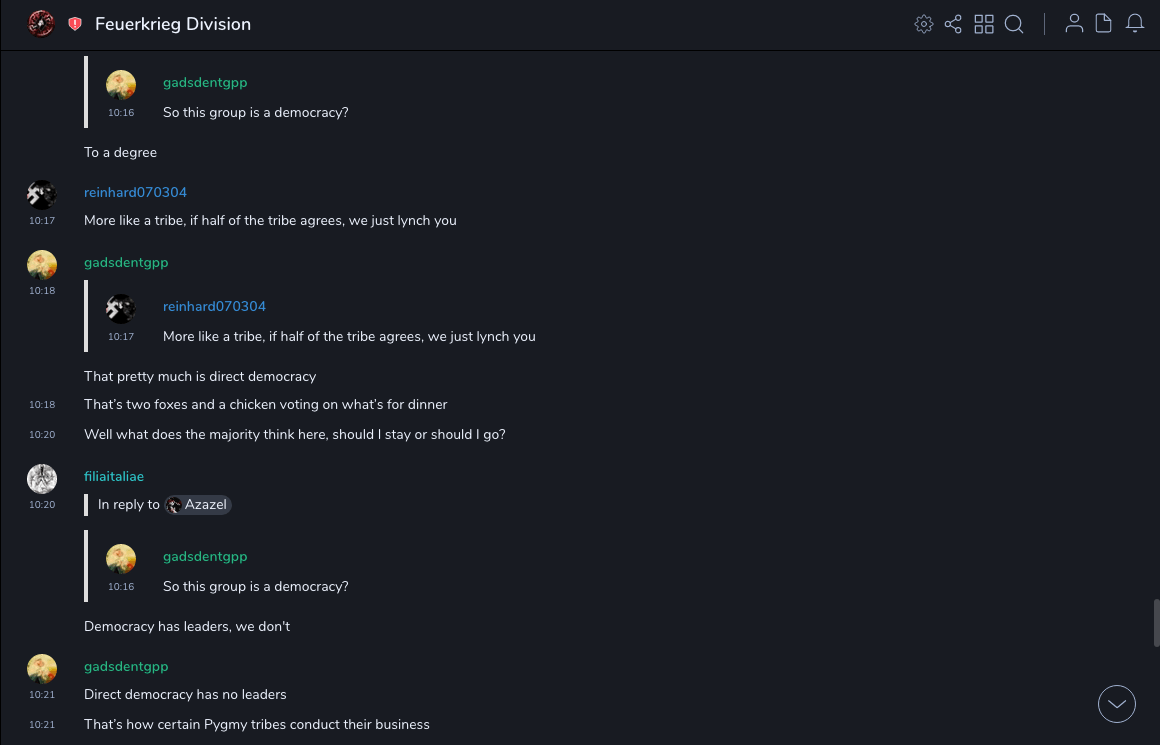Jump to latest messages with down chevron
This screenshot has height=745, width=1160.
point(1117,704)
